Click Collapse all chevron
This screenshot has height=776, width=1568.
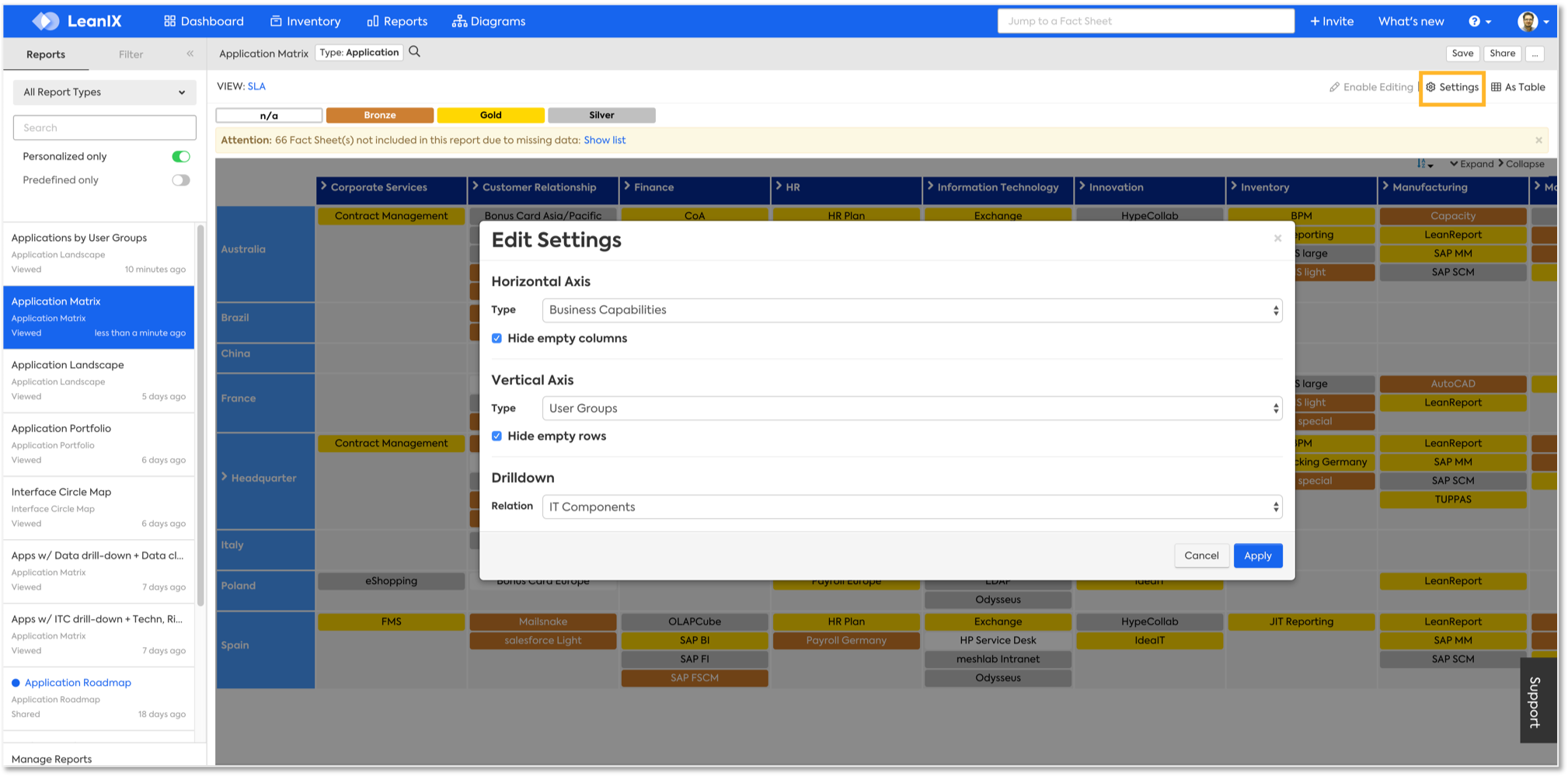(x=1521, y=164)
